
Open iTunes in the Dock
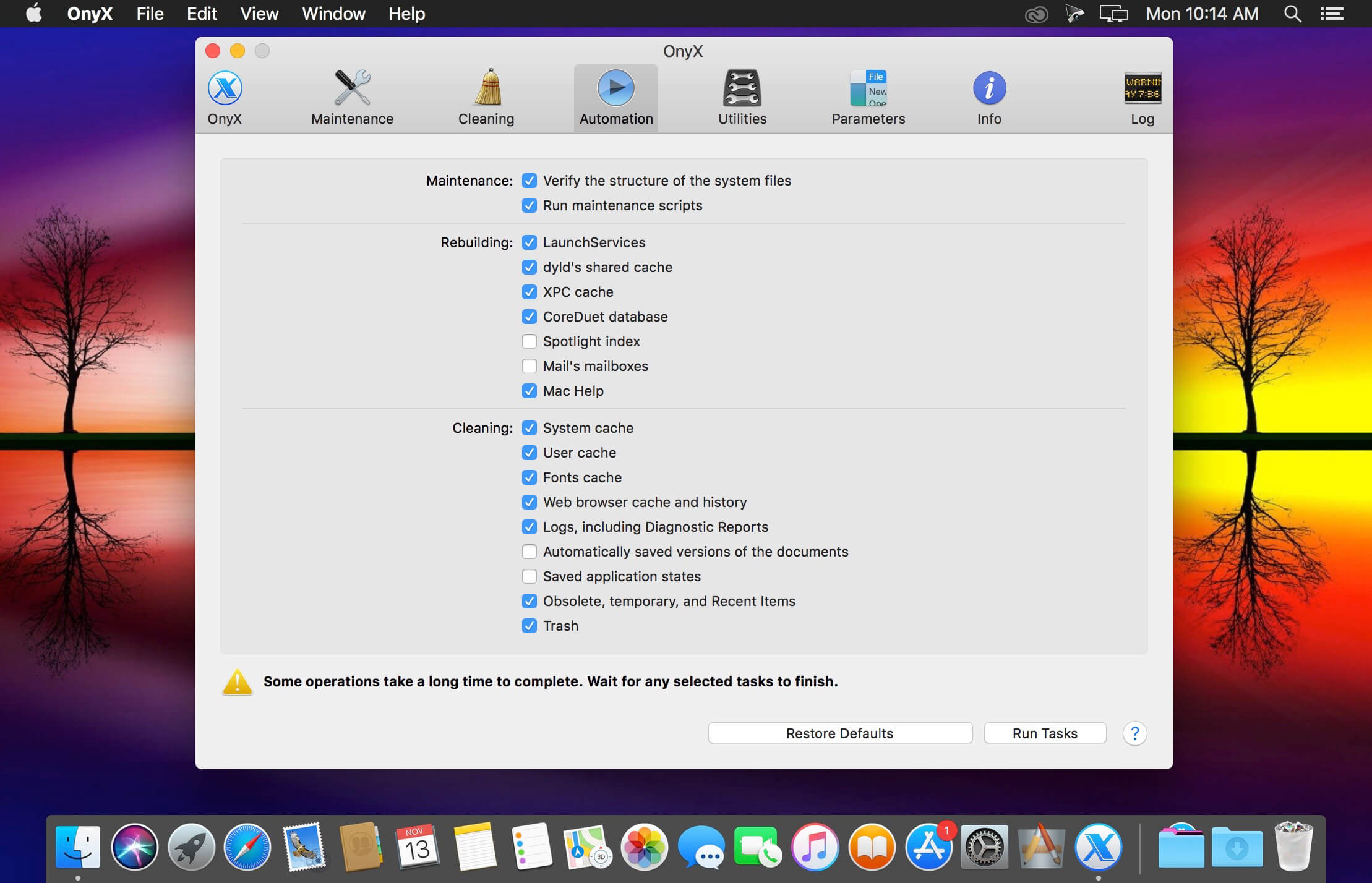[815, 847]
